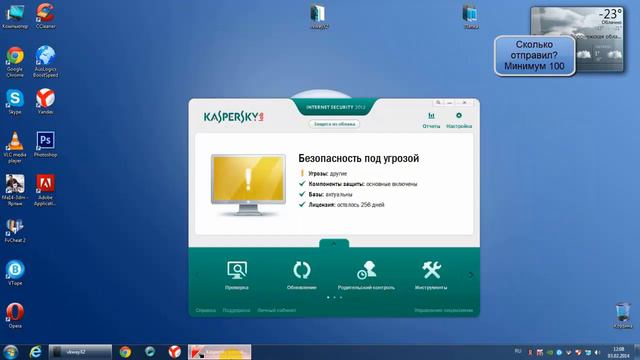Click the Безопасность под угрозой heading

pos(358,158)
